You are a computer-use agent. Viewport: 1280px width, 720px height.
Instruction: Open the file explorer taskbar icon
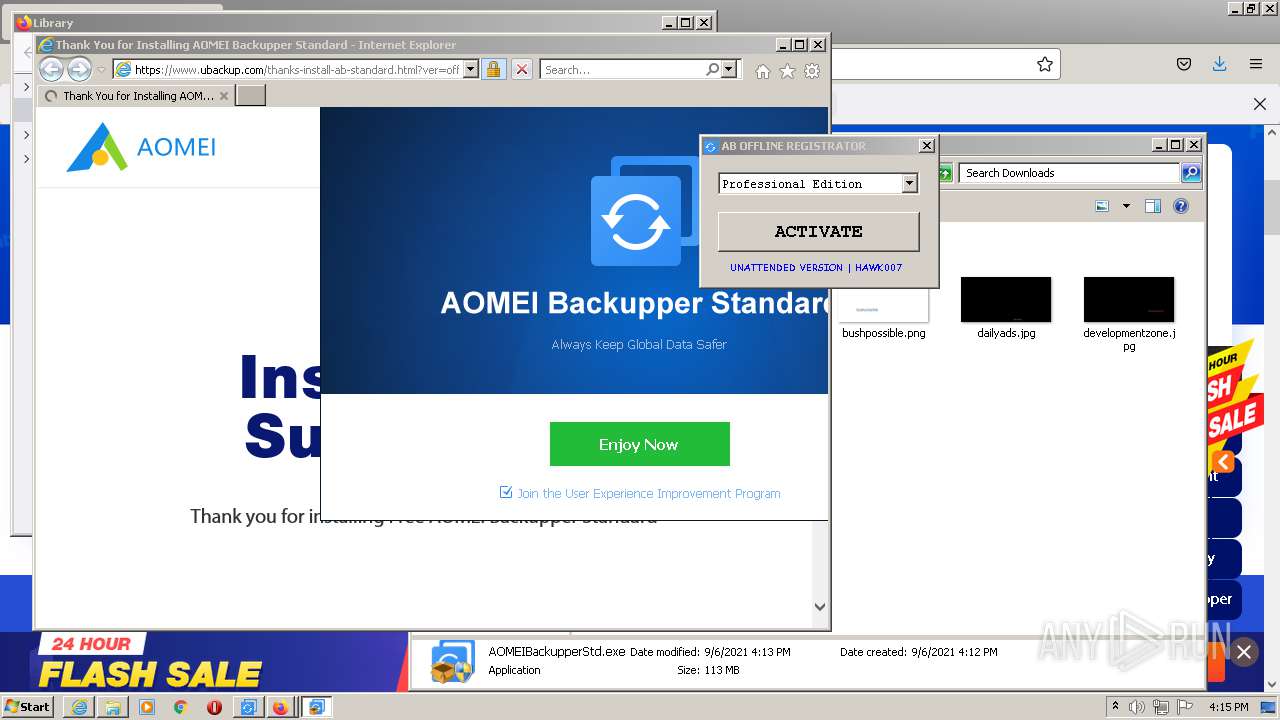coord(113,707)
